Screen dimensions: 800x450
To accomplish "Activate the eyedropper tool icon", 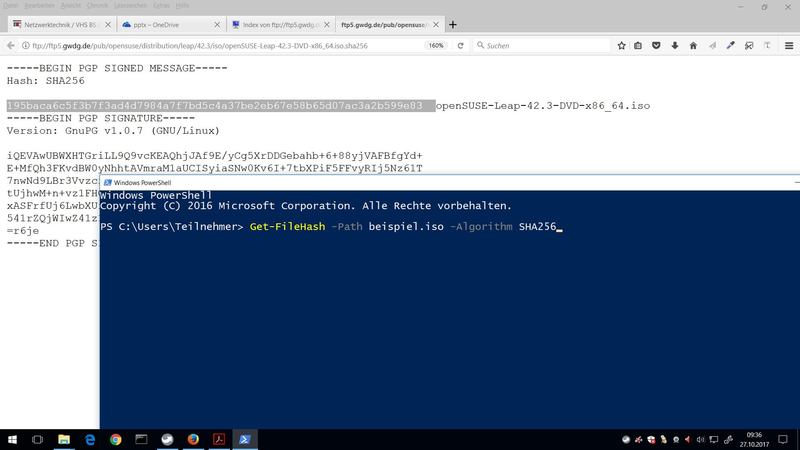I will pyautogui.click(x=731, y=45).
